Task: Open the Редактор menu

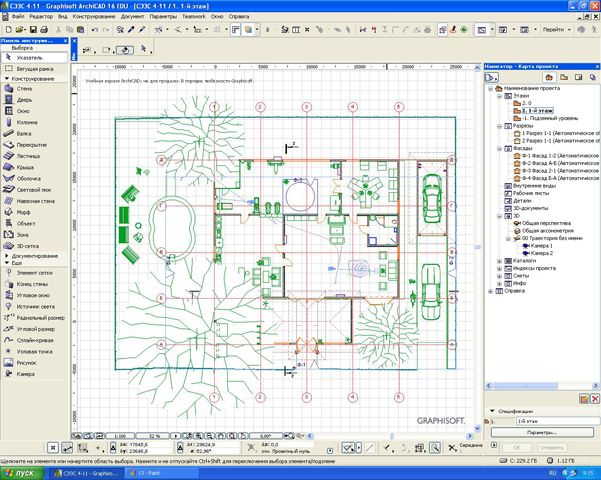Action: pyautogui.click(x=41, y=16)
